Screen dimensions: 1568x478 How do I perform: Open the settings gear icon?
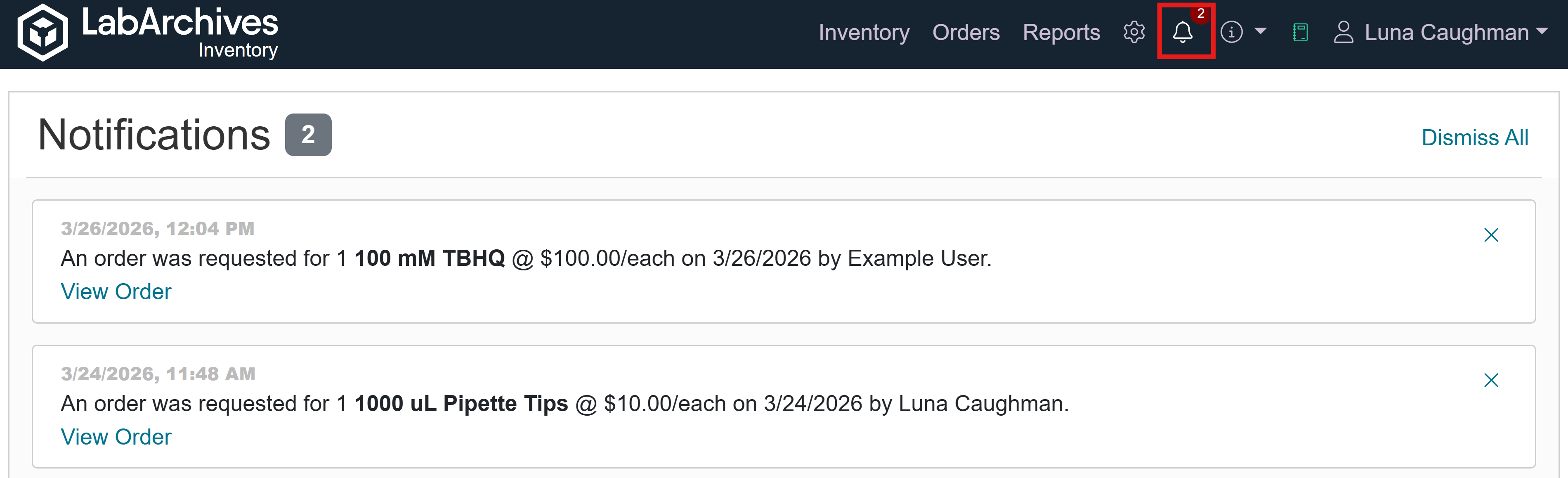point(1134,32)
